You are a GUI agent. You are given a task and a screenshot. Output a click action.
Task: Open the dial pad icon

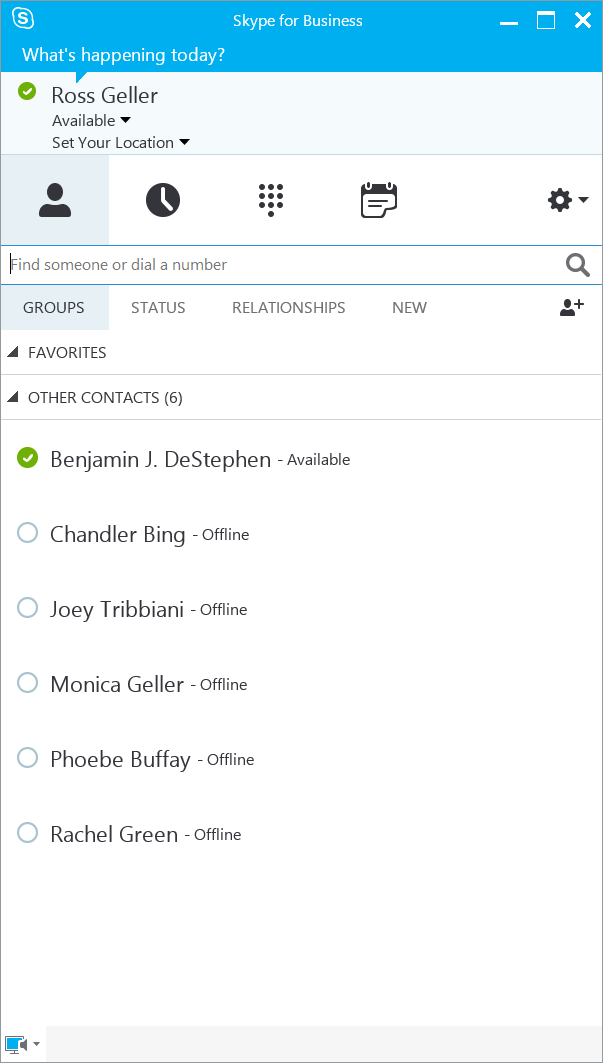point(271,200)
